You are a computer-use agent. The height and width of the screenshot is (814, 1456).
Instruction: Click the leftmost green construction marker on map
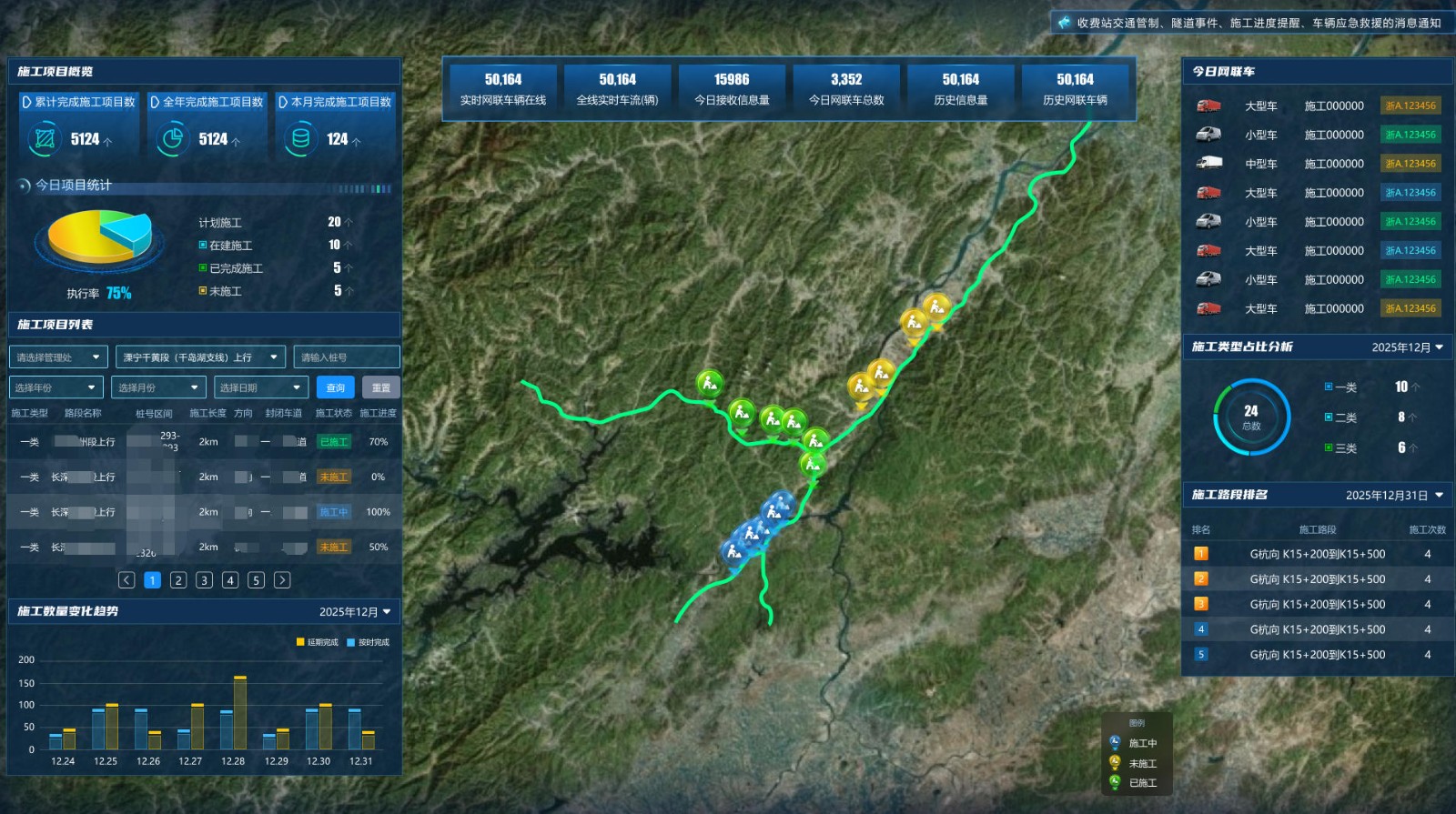[x=710, y=383]
